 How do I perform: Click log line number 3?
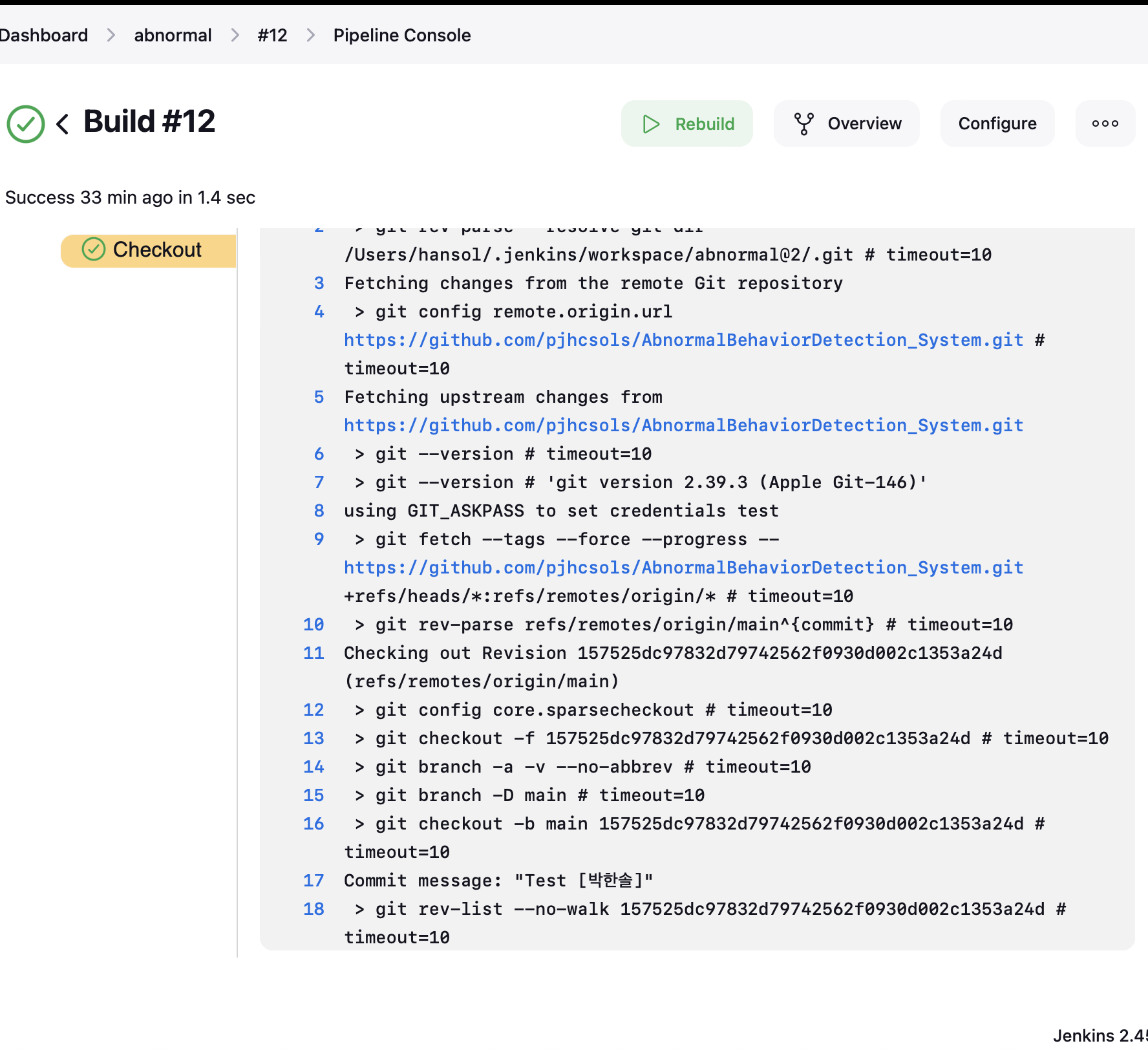(x=319, y=283)
